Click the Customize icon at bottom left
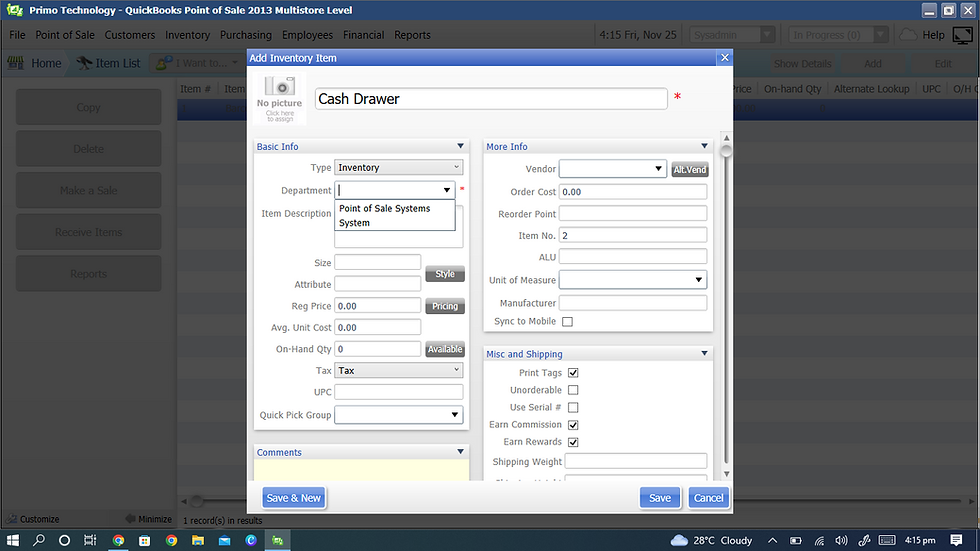 11,519
